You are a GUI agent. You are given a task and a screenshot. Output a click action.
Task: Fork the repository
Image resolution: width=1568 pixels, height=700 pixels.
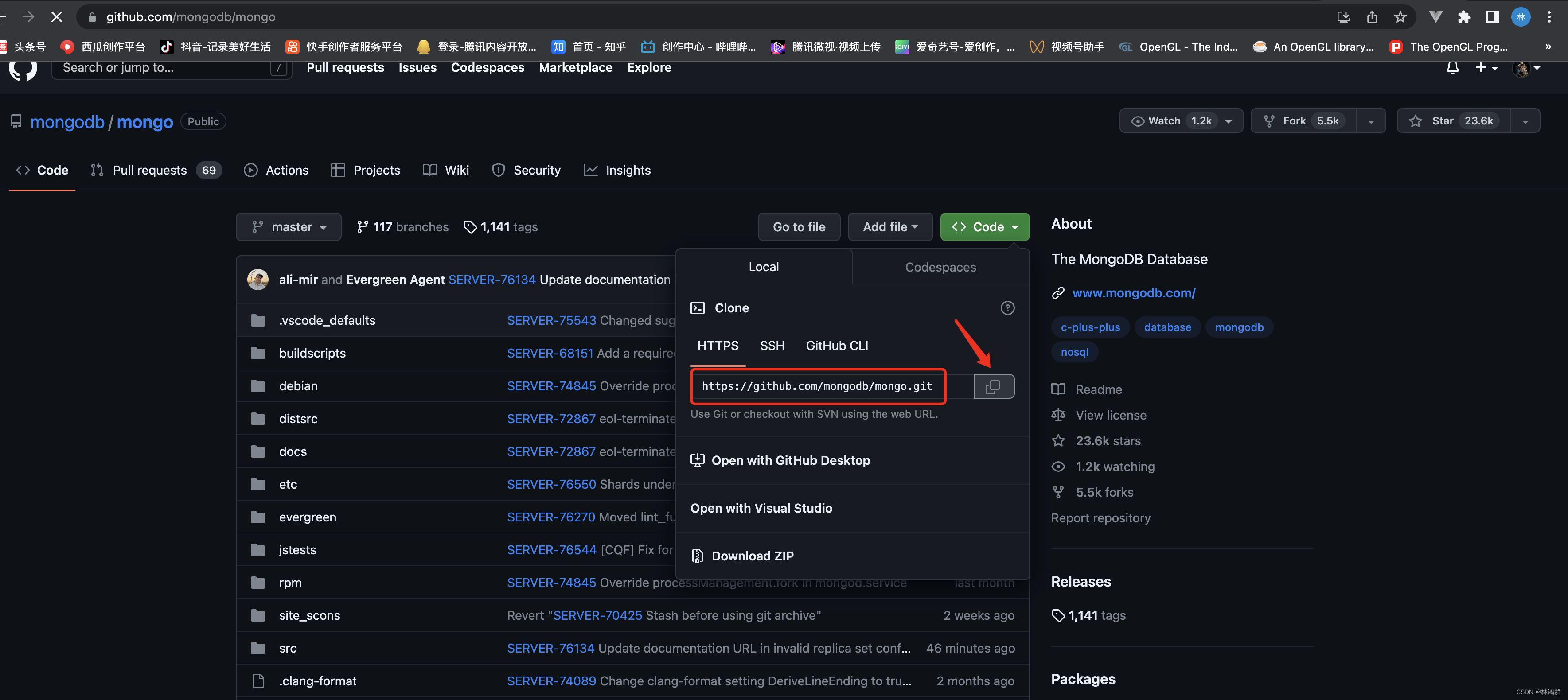tap(1303, 121)
